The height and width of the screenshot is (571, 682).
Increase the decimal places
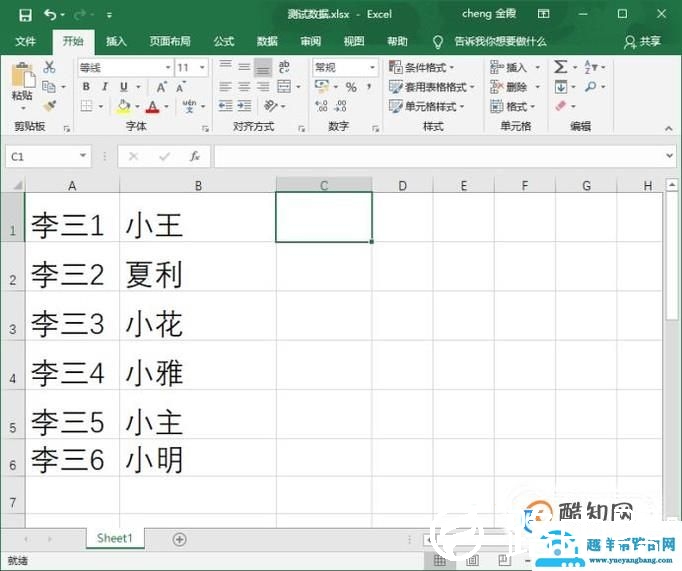(x=321, y=106)
